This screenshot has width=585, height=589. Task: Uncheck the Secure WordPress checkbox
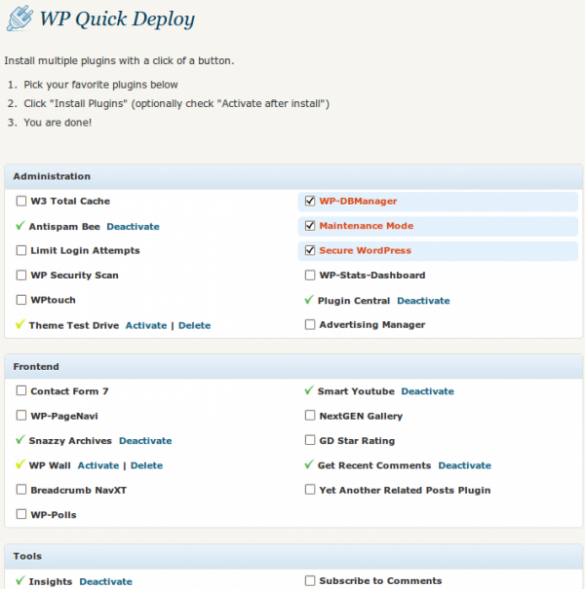[x=310, y=250]
